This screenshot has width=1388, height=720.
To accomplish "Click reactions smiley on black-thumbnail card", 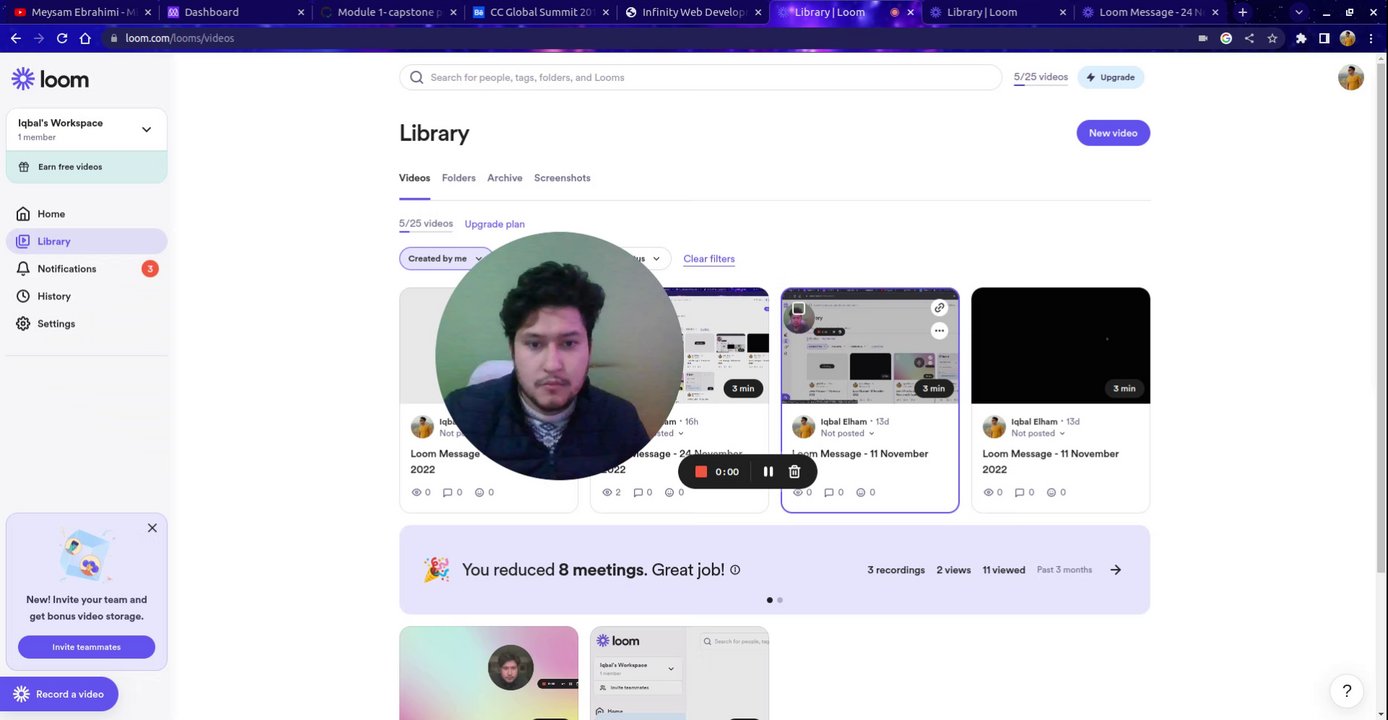I will tap(1051, 492).
